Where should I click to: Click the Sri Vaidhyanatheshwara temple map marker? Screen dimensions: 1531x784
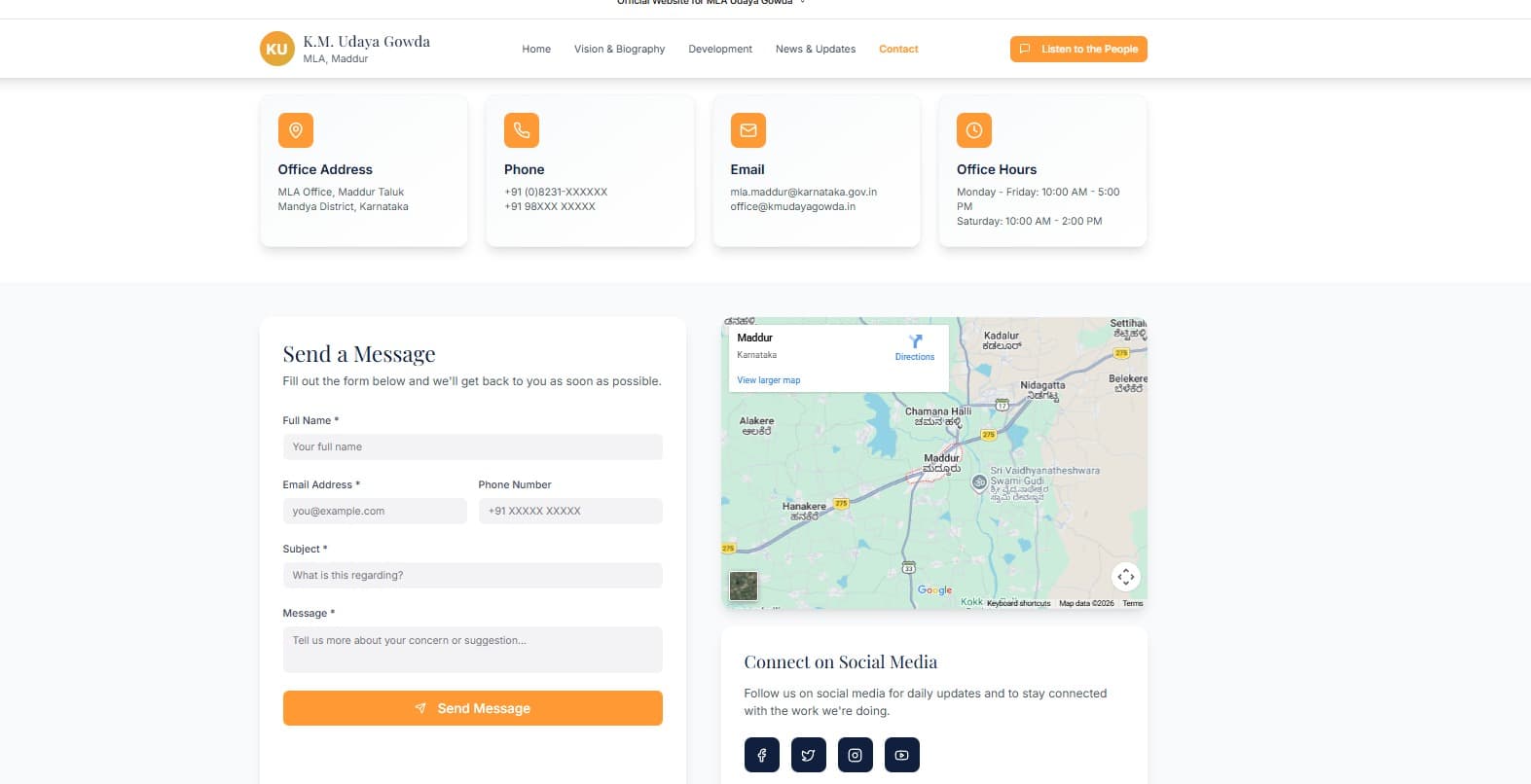tap(980, 482)
